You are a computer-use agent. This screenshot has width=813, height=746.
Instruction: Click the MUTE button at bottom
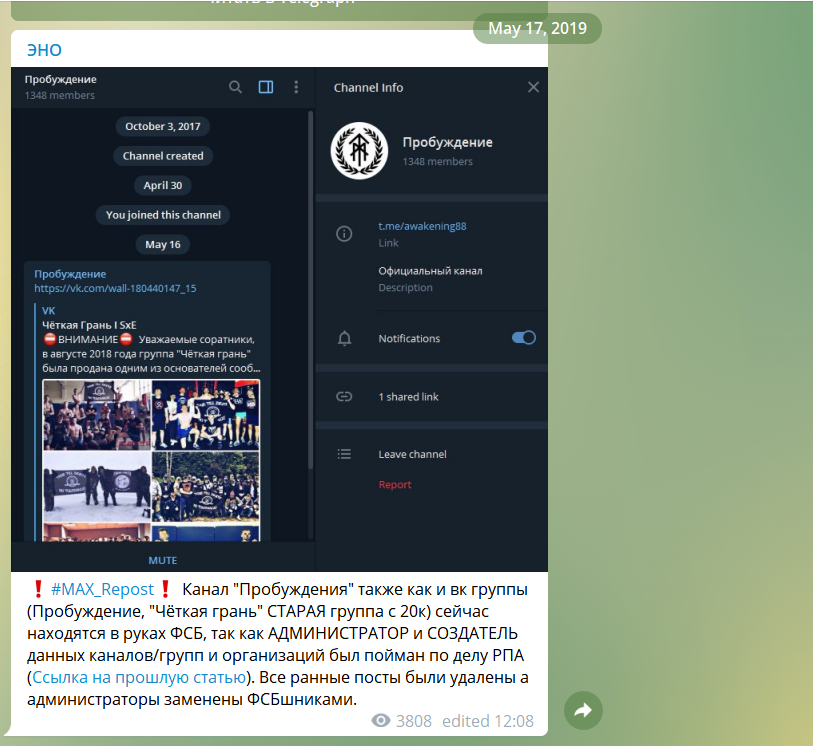pyautogui.click(x=163, y=560)
